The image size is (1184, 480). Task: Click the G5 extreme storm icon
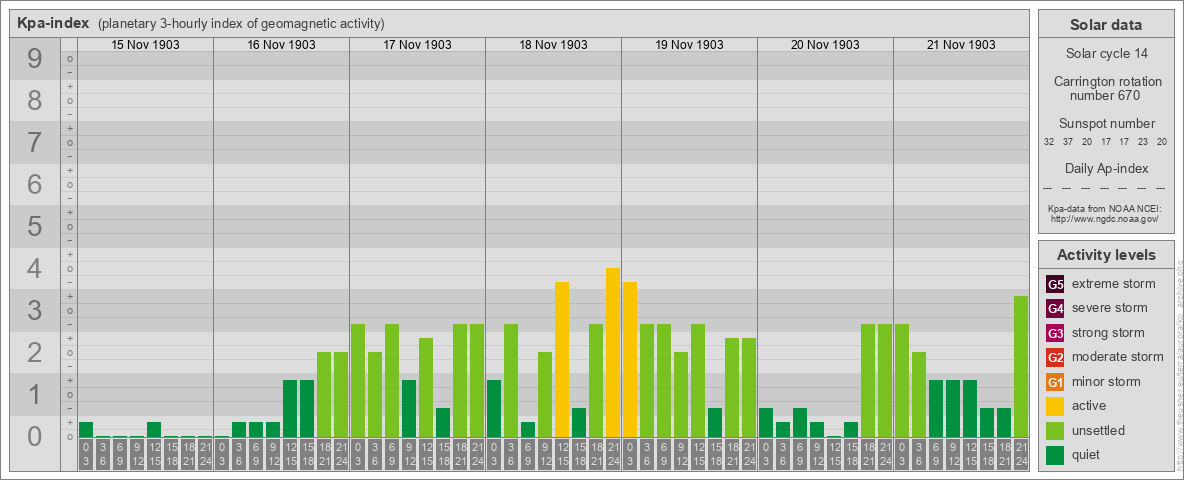pos(1055,285)
